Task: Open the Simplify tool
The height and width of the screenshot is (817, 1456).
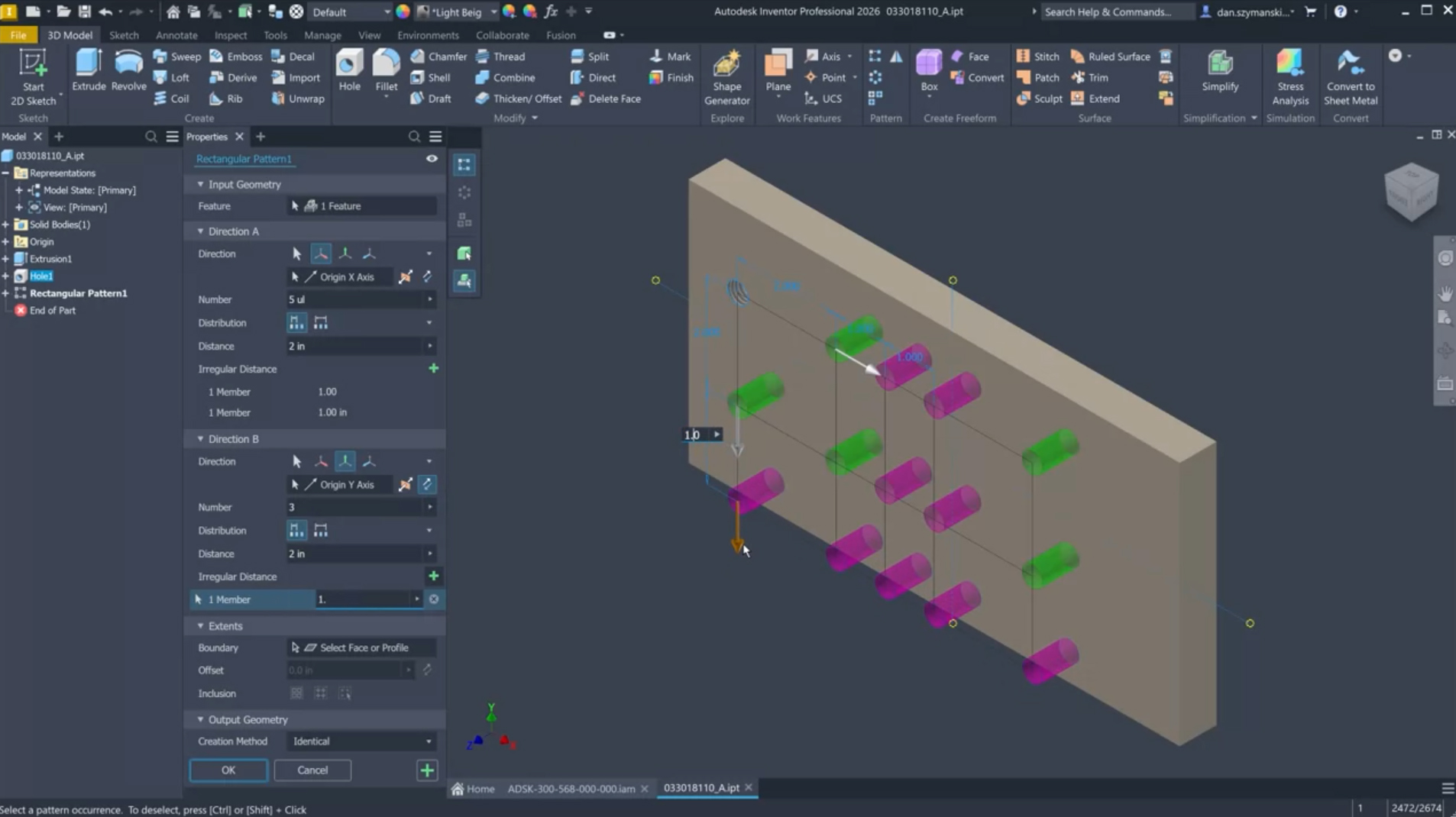Action: 1220,70
